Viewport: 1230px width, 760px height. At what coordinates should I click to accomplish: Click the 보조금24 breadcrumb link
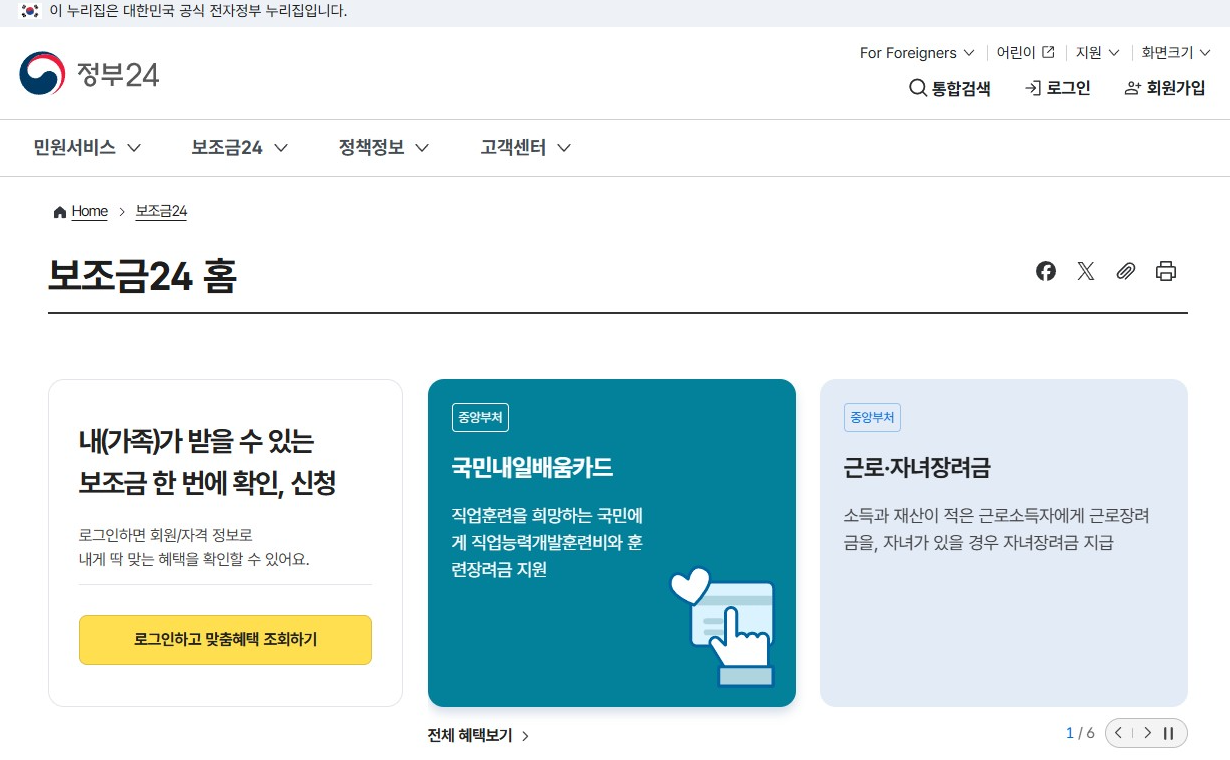coord(161,211)
